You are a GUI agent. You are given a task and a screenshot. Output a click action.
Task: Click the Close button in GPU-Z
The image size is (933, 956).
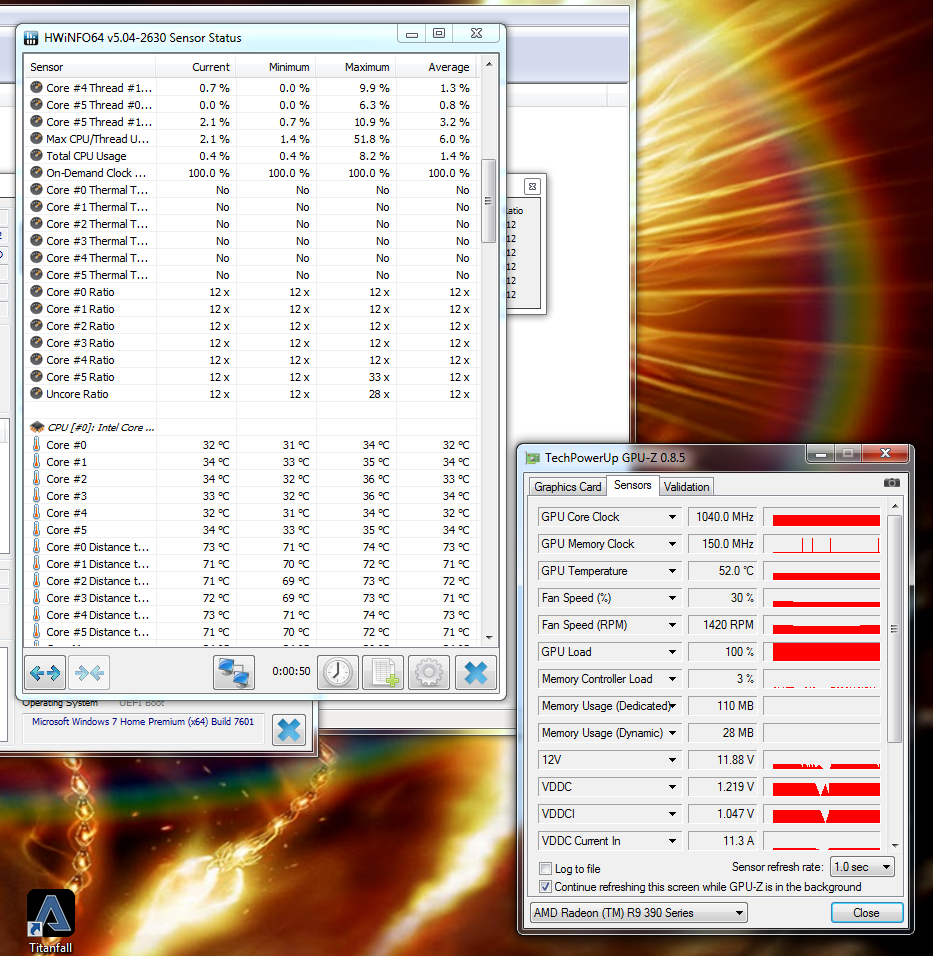pos(867,913)
